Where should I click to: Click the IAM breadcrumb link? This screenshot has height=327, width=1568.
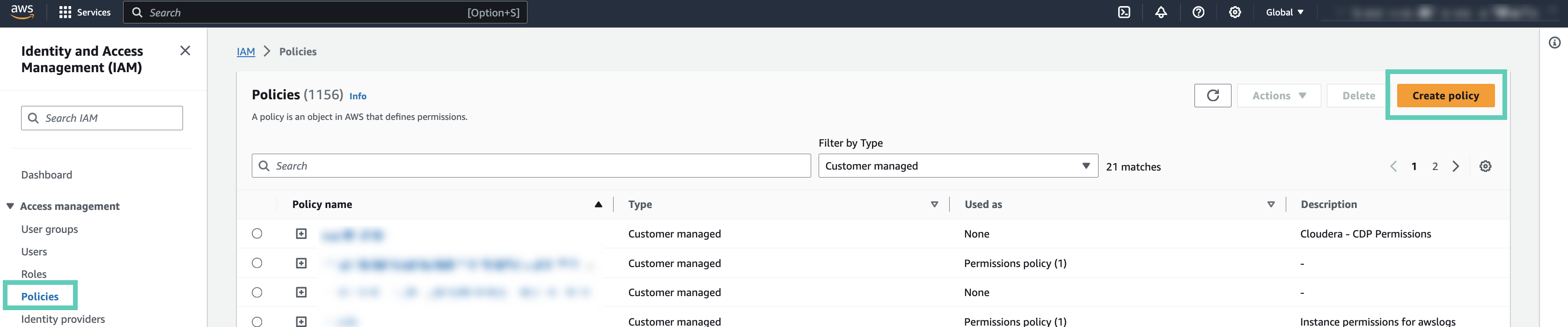pyautogui.click(x=246, y=52)
